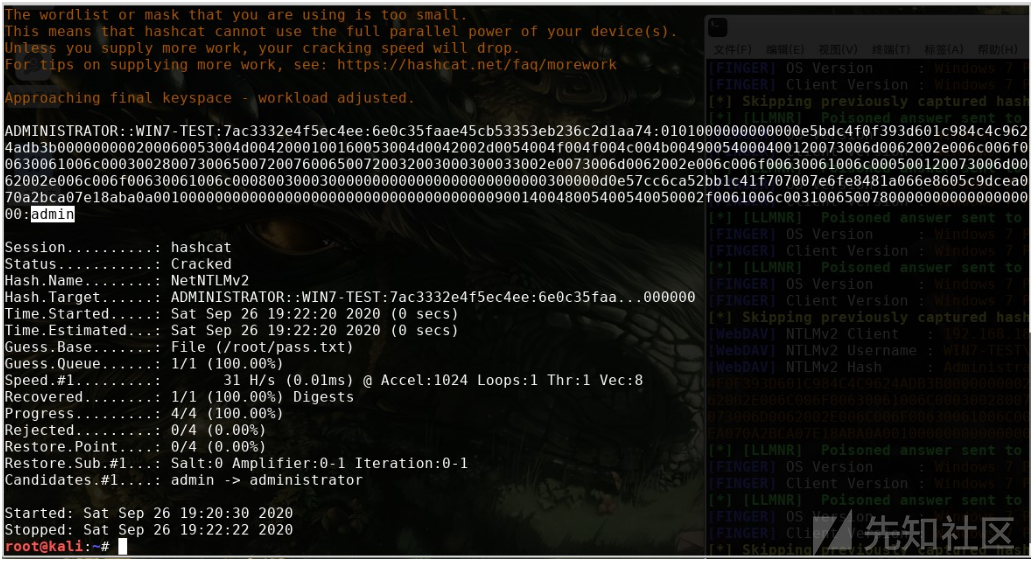This screenshot has width=1033, height=561.
Task: Open the 终端(T) menu
Action: tap(890, 50)
